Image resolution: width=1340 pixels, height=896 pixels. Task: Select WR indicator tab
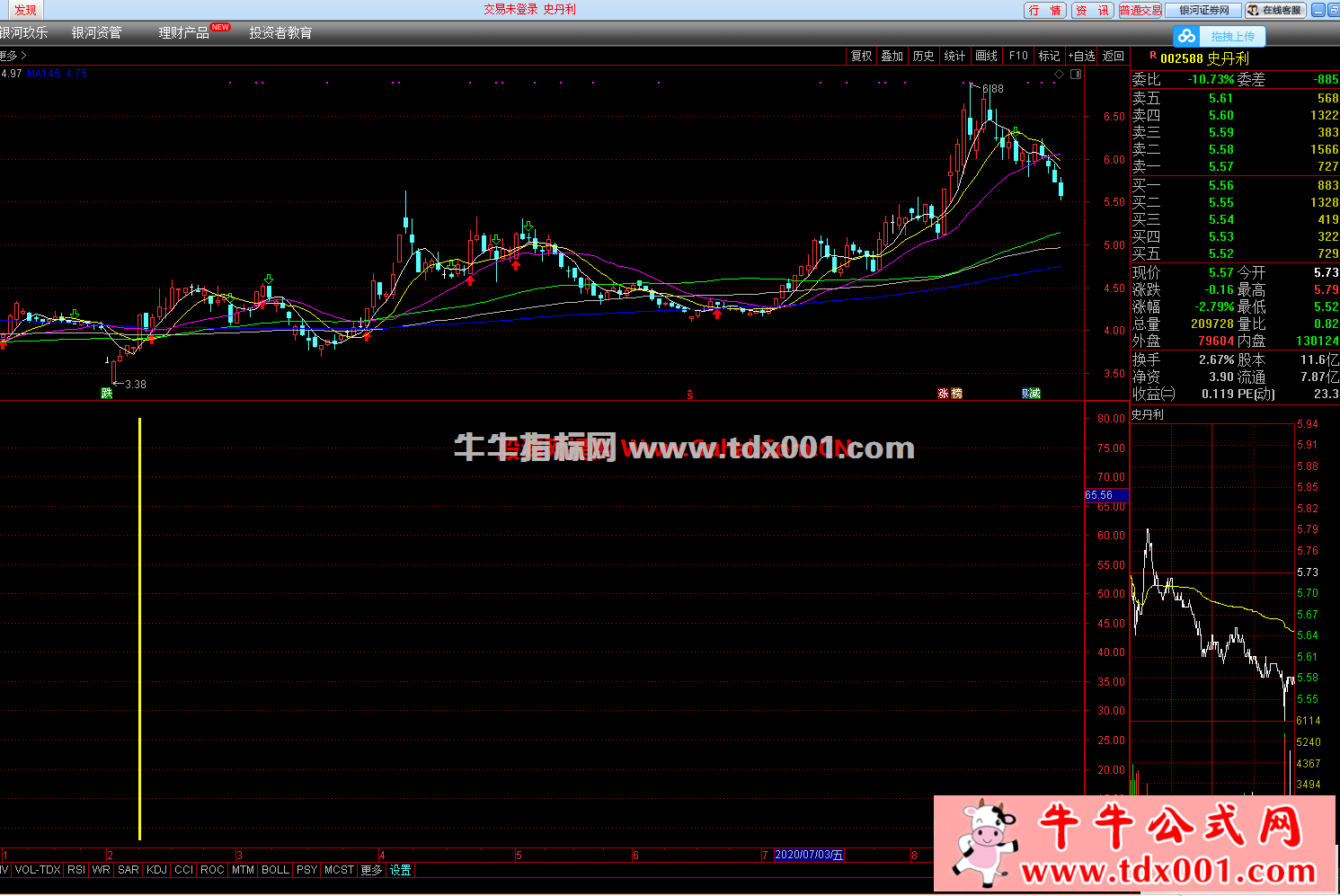click(x=102, y=870)
